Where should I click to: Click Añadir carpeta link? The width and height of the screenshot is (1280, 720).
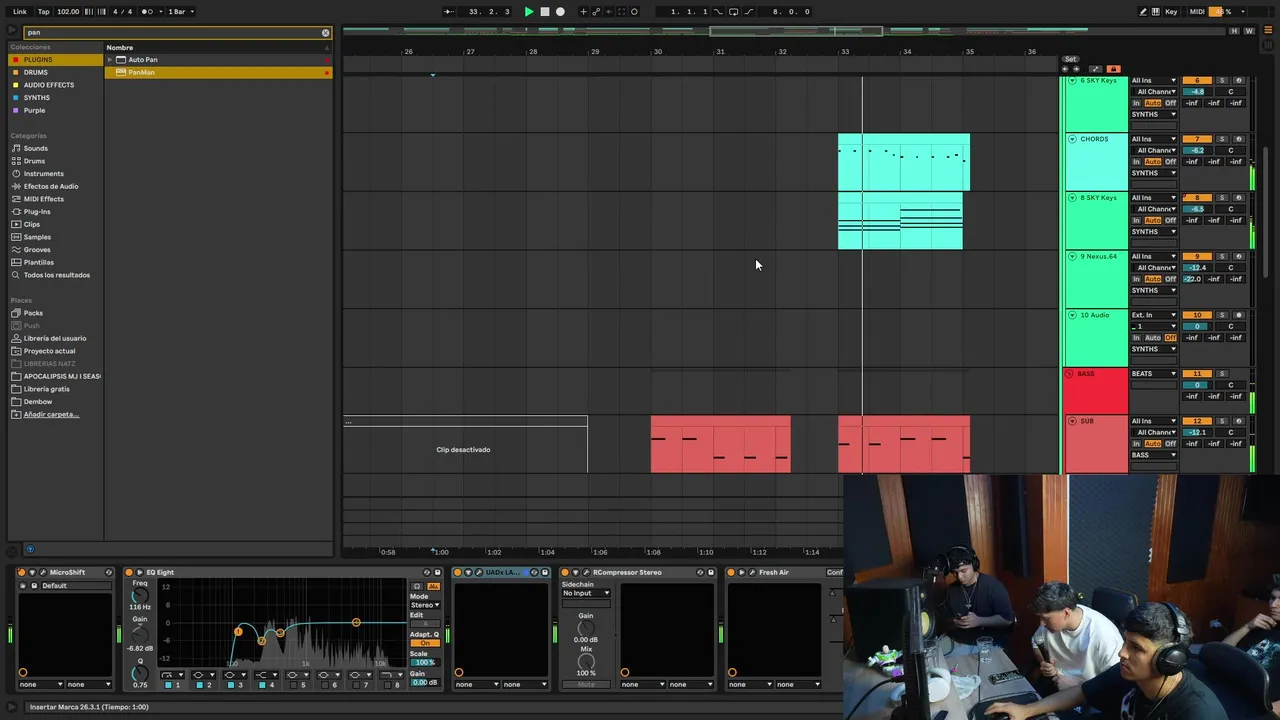(51, 414)
